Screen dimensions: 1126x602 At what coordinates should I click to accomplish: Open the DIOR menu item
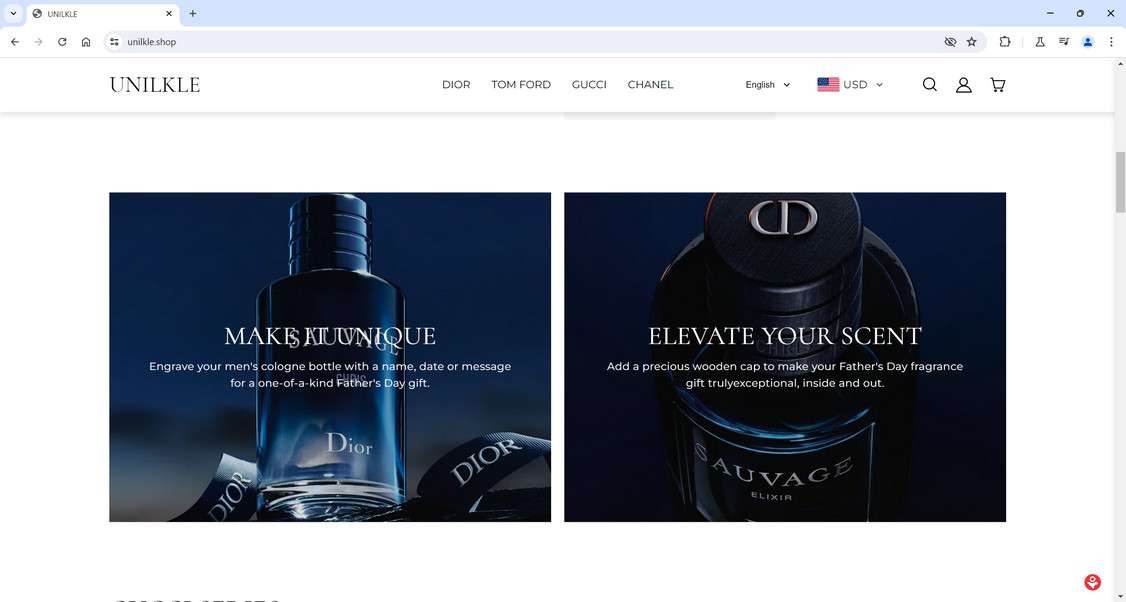pyautogui.click(x=456, y=85)
